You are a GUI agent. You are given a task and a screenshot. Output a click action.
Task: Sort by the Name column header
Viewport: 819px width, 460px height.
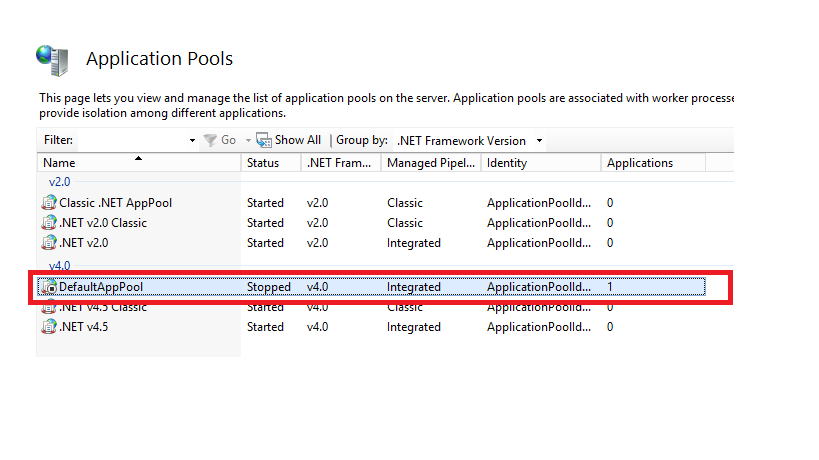pyautogui.click(x=138, y=162)
